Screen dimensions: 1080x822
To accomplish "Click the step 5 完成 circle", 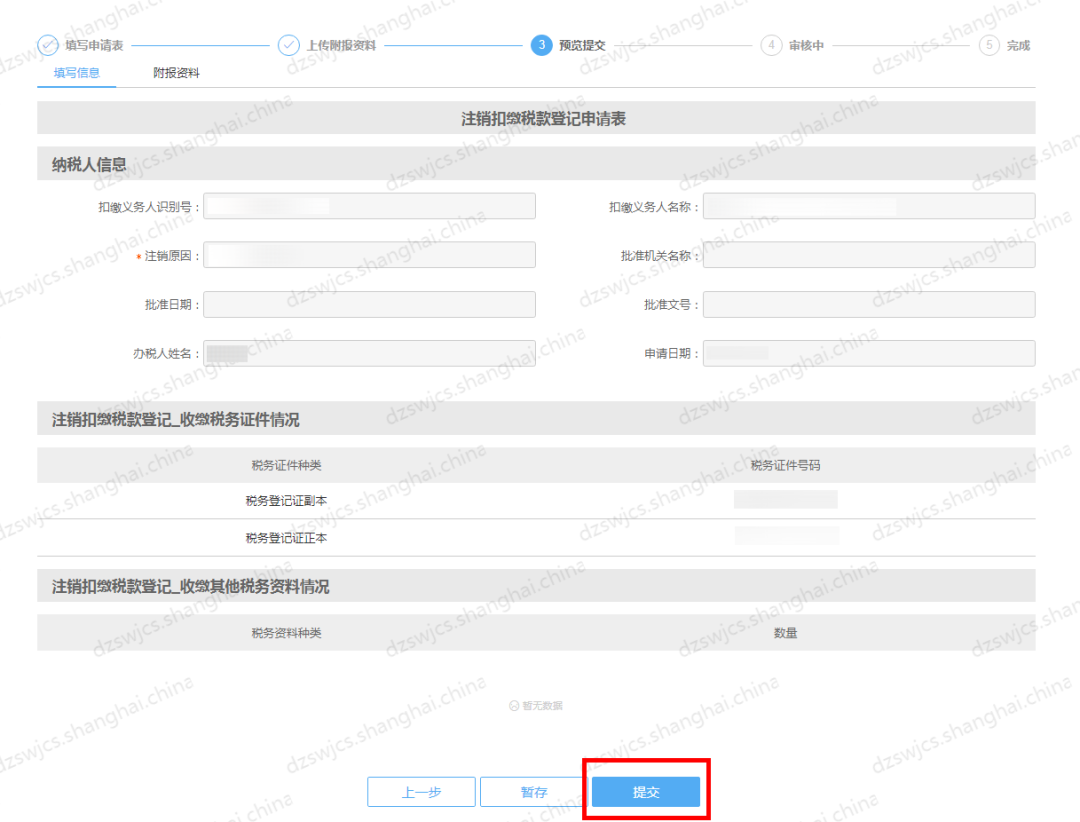I will (989, 45).
